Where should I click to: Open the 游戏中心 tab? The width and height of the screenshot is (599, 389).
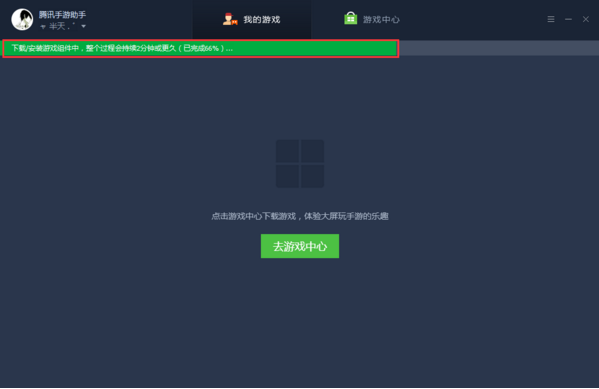click(371, 19)
